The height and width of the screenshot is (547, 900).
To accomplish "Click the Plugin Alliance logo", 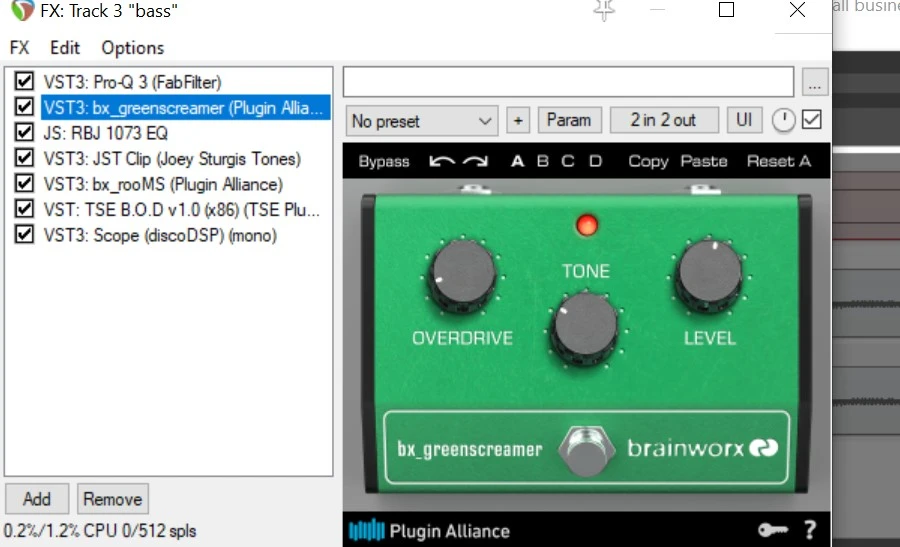I will pyautogui.click(x=429, y=531).
